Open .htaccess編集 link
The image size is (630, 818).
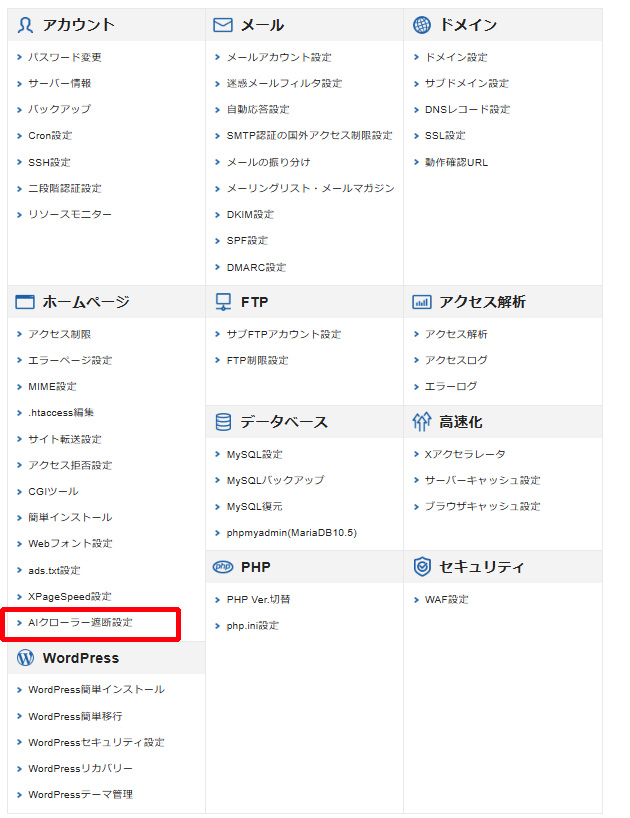coord(61,412)
